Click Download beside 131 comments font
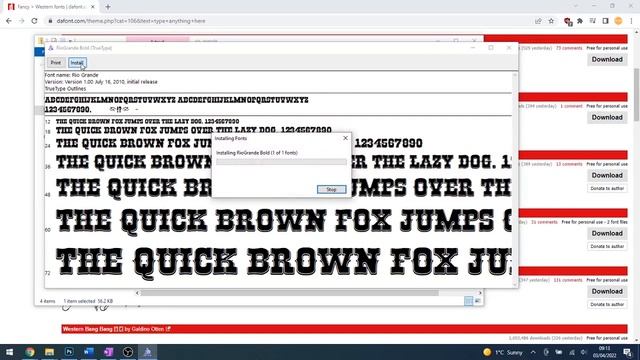This screenshot has width=640, height=360. [x=607, y=291]
